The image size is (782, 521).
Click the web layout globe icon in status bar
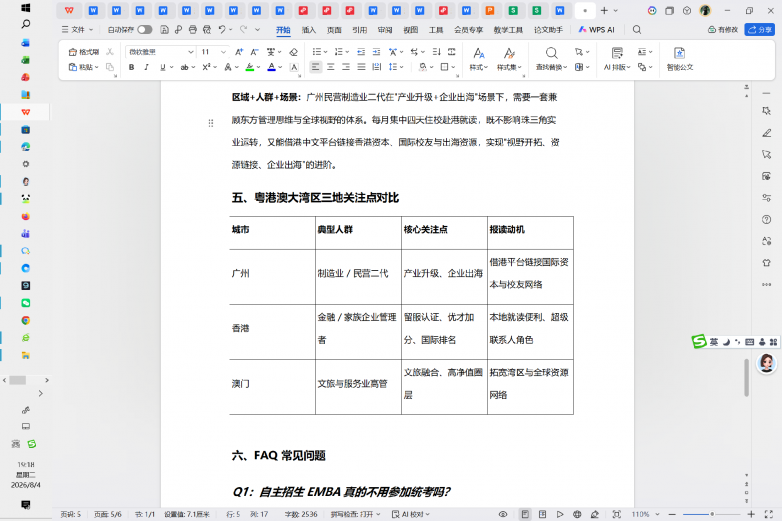coord(577,514)
